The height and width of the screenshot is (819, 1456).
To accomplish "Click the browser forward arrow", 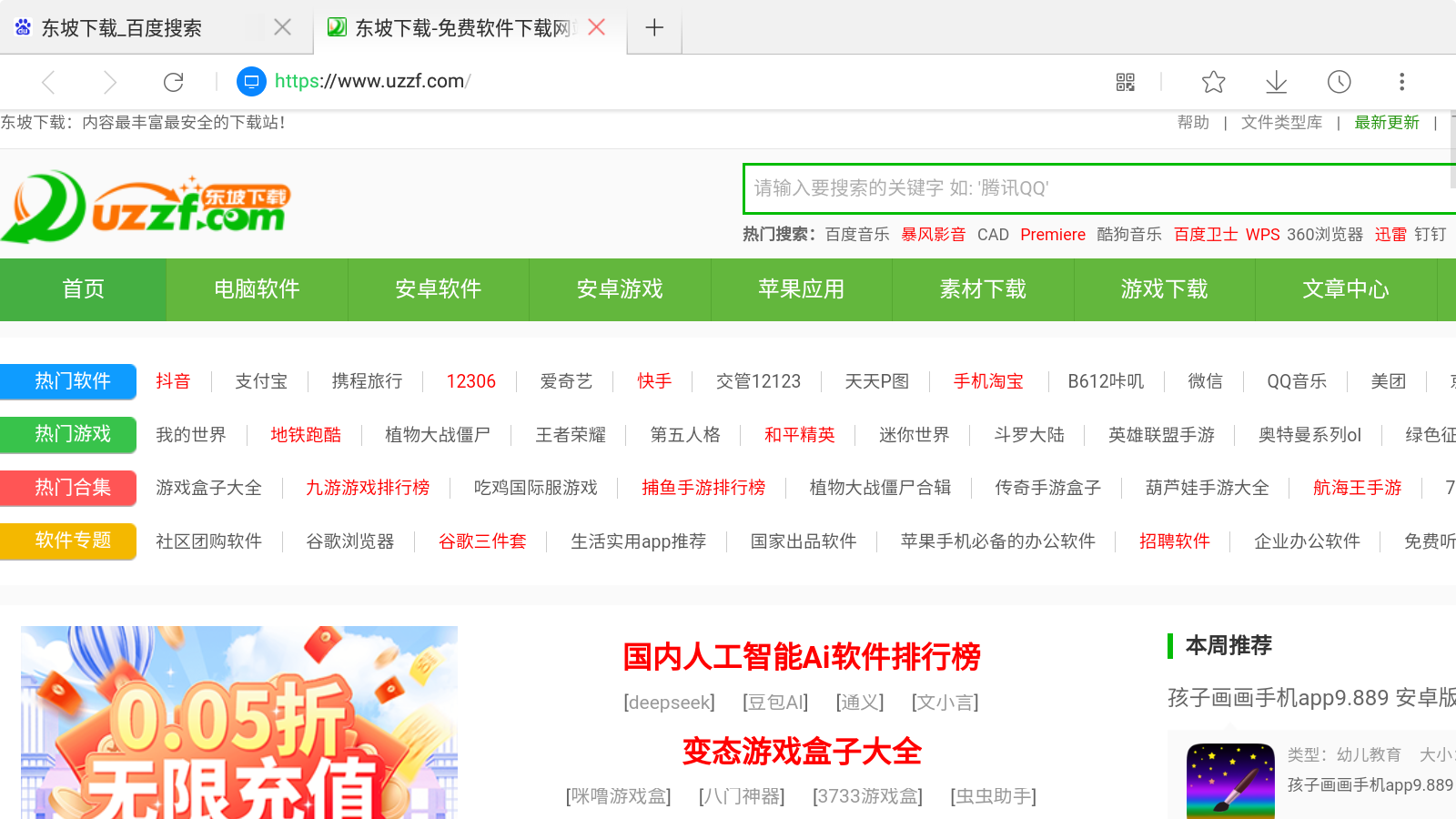I will [x=110, y=83].
